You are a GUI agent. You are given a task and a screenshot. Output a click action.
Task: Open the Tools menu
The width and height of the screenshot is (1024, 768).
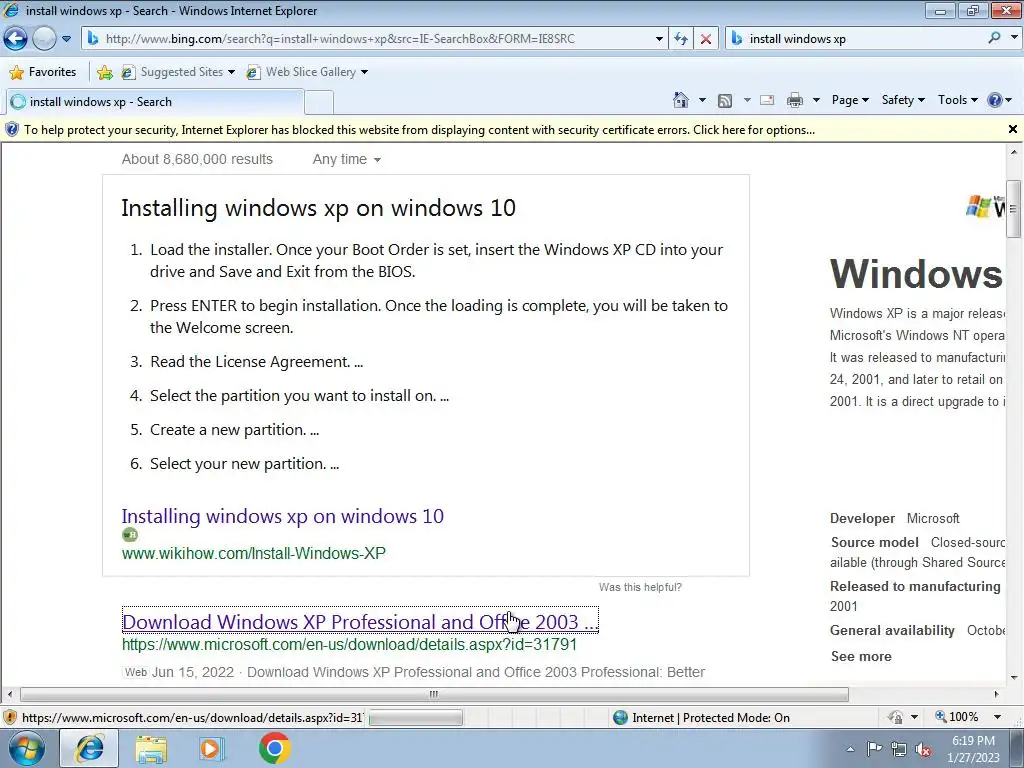pyautogui.click(x=957, y=100)
